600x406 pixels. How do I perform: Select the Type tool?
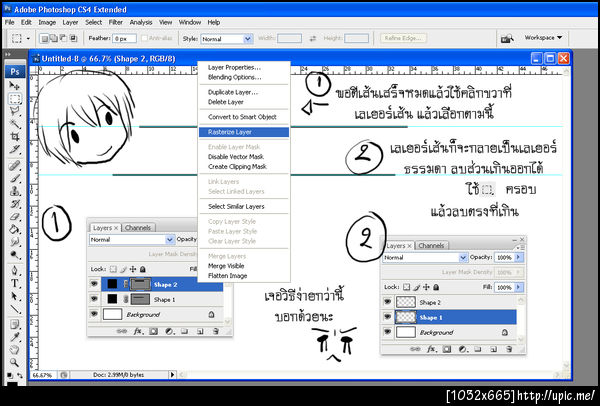(15, 284)
